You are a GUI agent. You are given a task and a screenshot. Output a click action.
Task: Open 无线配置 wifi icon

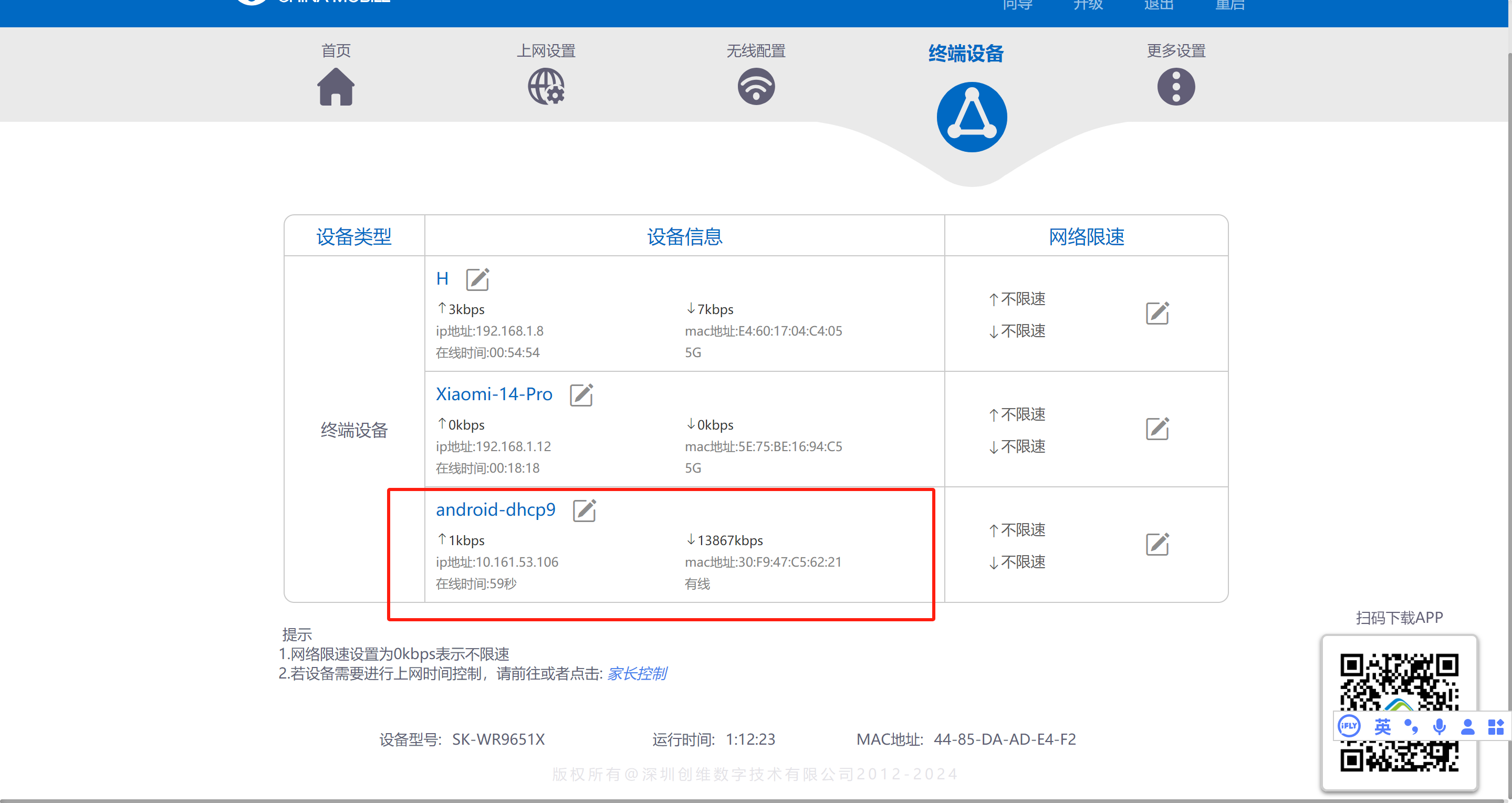click(x=756, y=87)
